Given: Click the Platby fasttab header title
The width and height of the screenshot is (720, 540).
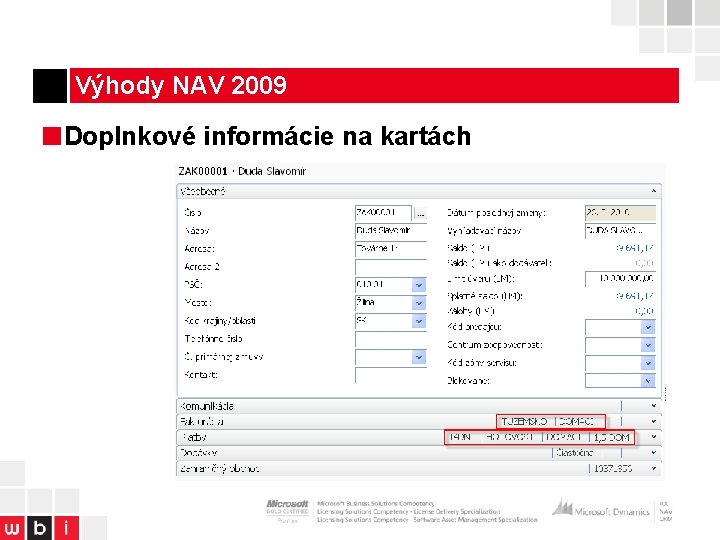Looking at the screenshot, I should [194, 437].
